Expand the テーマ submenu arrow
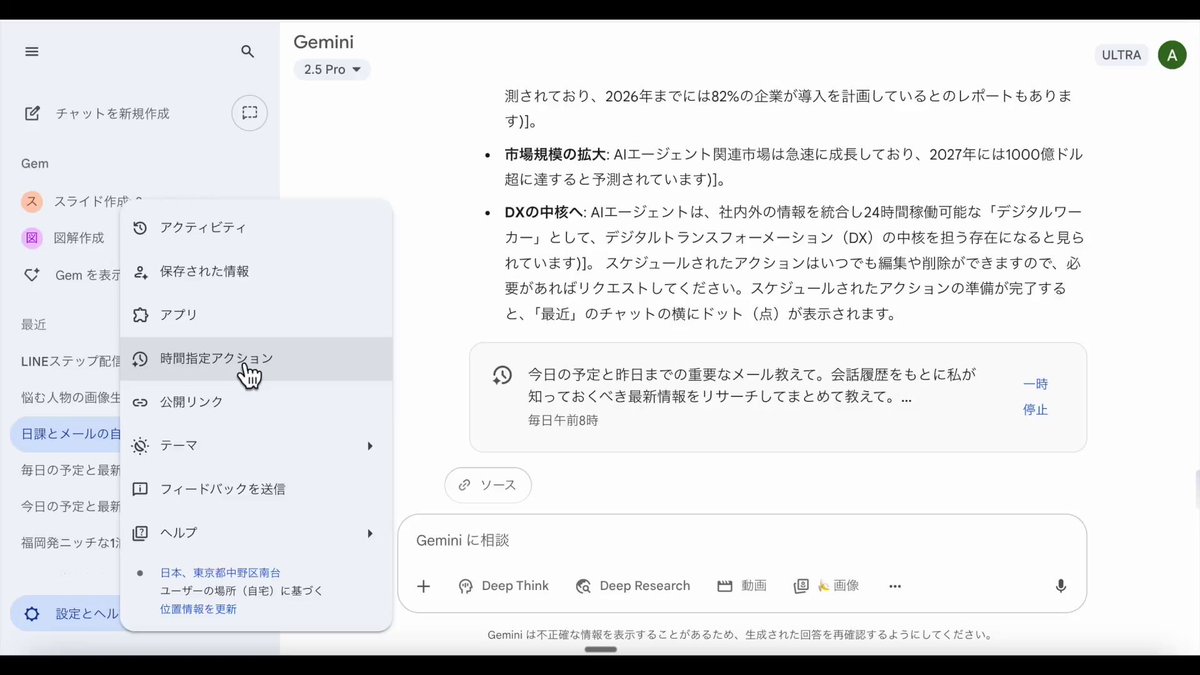The width and height of the screenshot is (1200, 675). [370, 446]
